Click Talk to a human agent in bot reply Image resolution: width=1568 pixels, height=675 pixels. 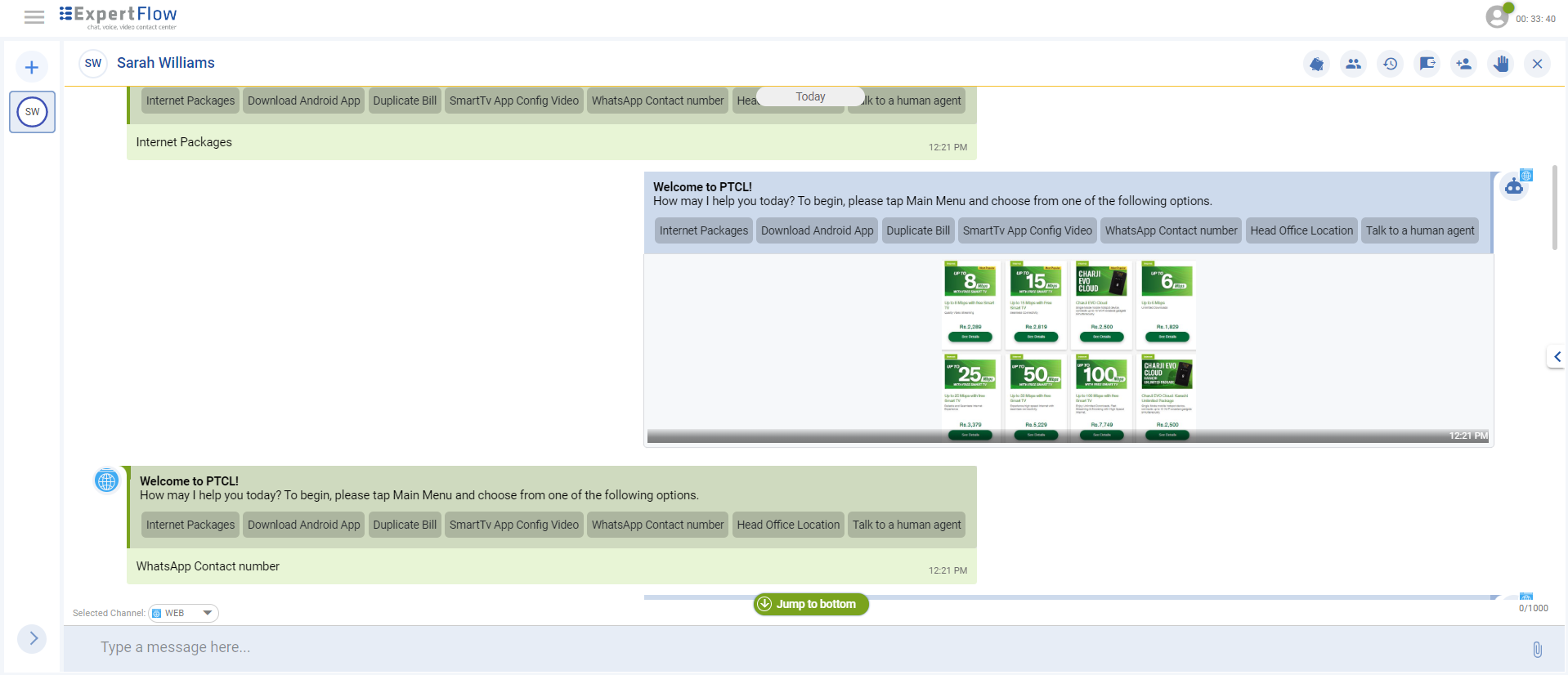click(x=1419, y=230)
